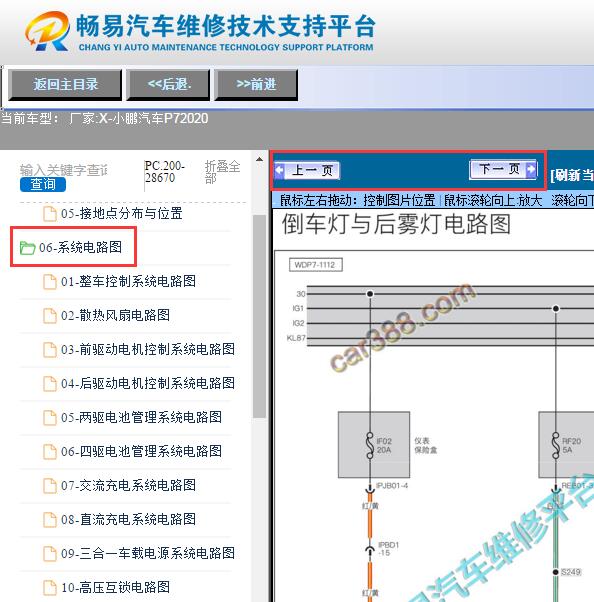Click the diagram code WDP7-1112
This screenshot has height=602, width=594.
(315, 265)
